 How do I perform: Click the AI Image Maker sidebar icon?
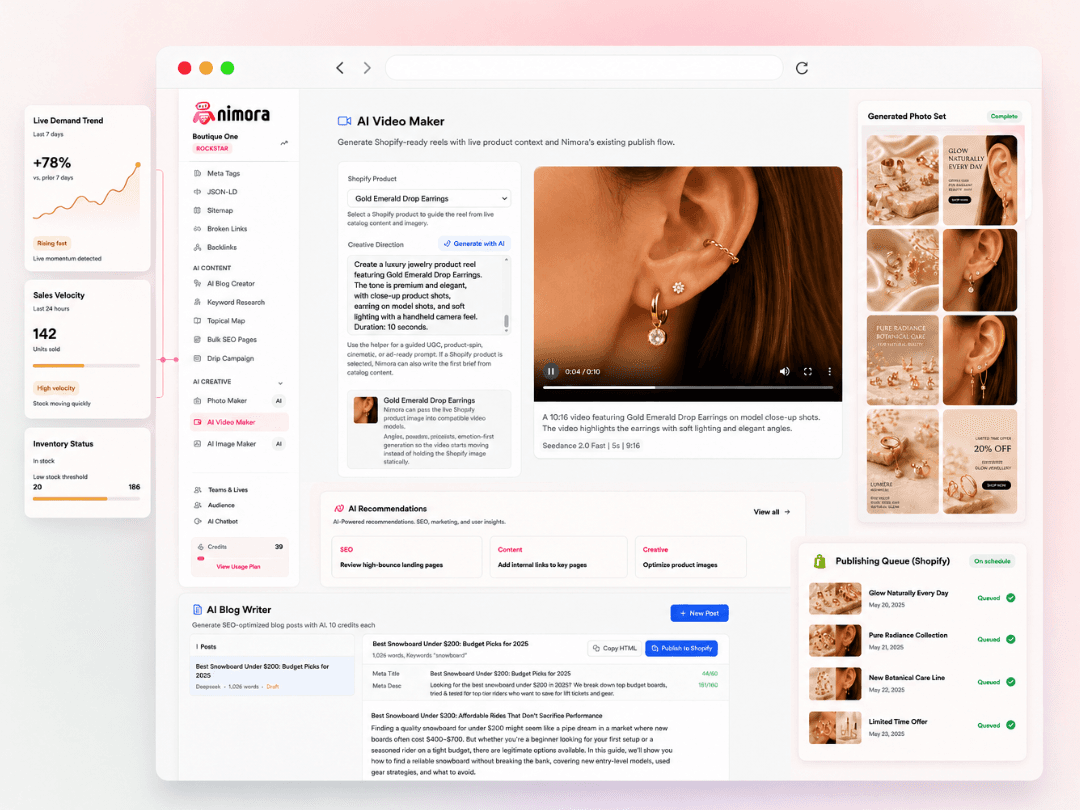(198, 444)
